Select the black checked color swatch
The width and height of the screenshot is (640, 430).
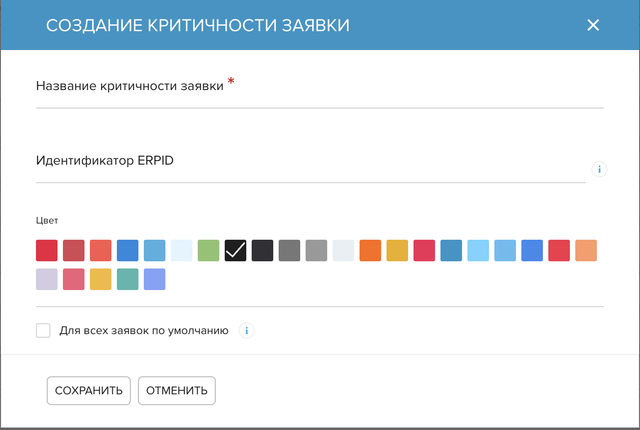click(x=236, y=250)
